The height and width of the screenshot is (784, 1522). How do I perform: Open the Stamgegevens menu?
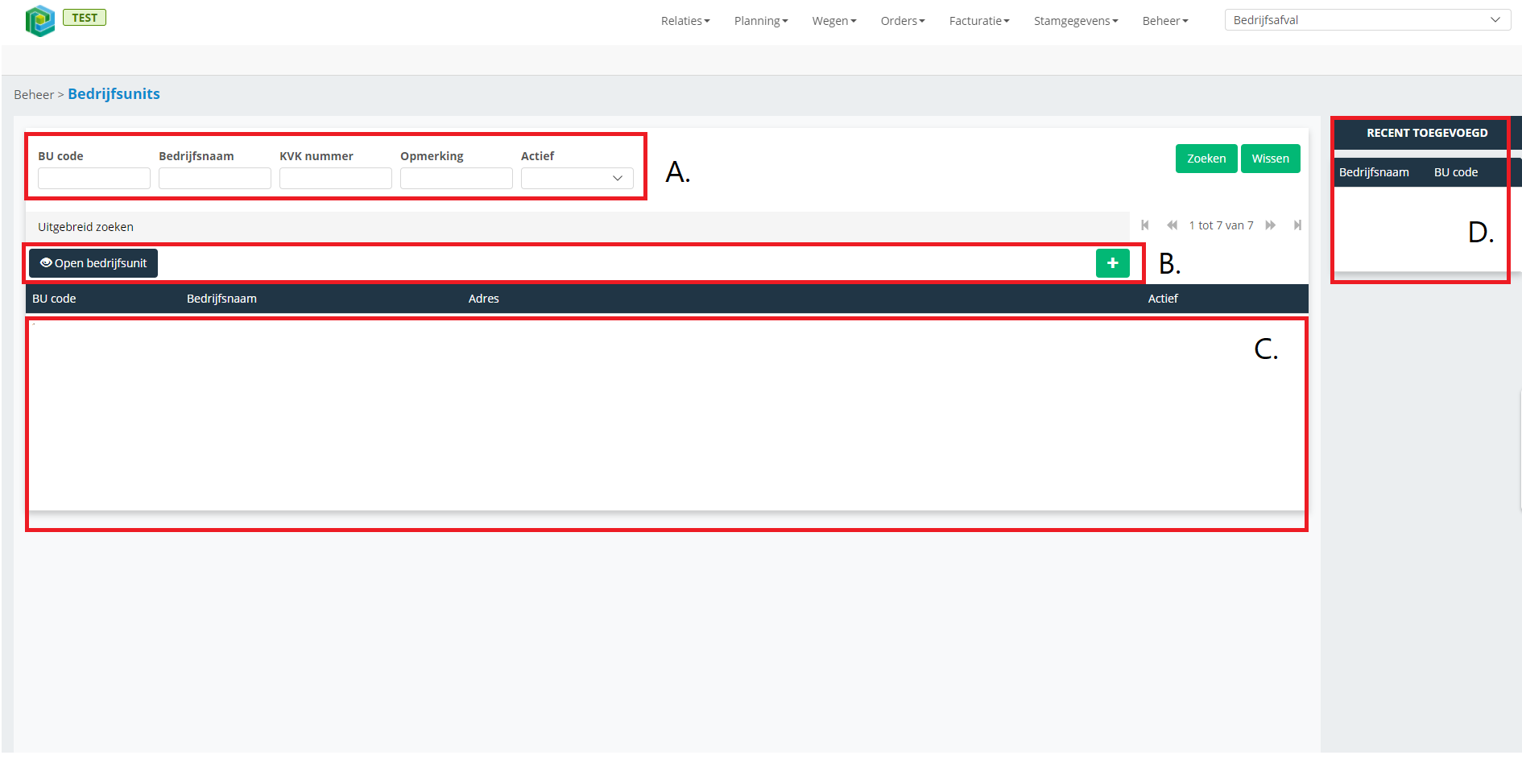(1076, 21)
